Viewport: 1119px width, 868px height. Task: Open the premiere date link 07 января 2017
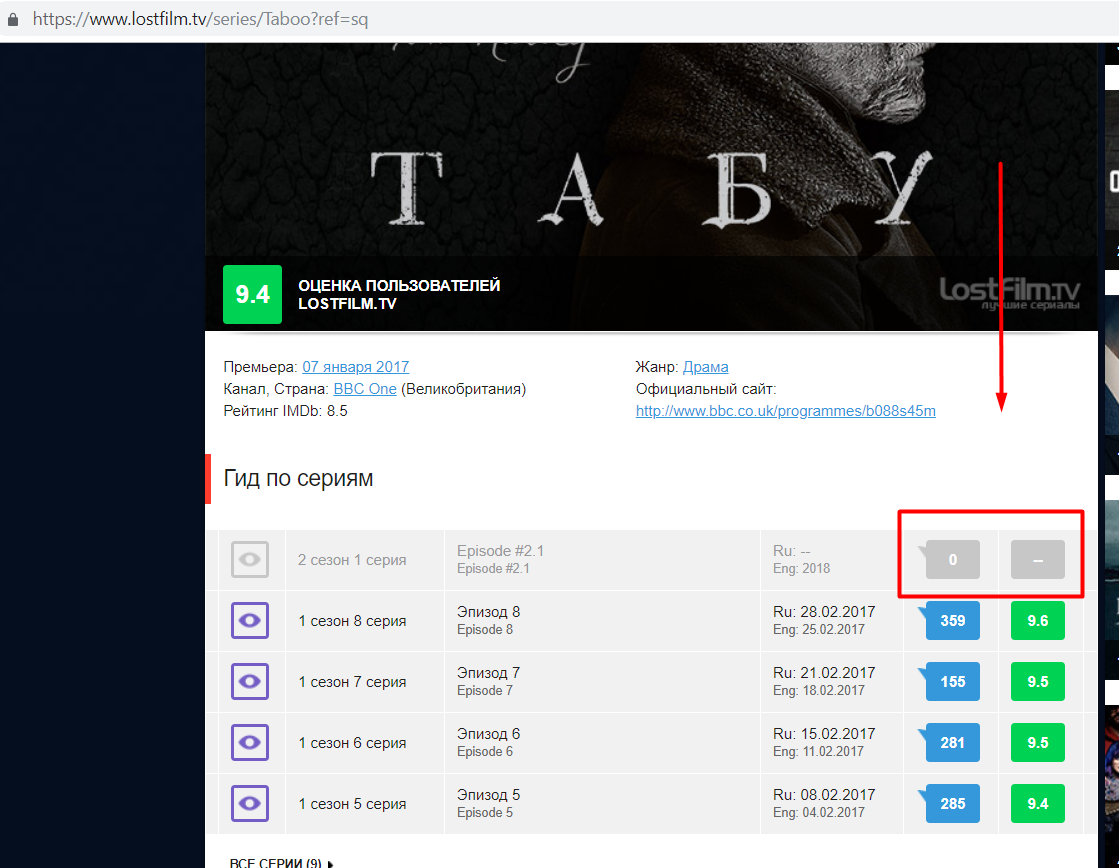355,367
